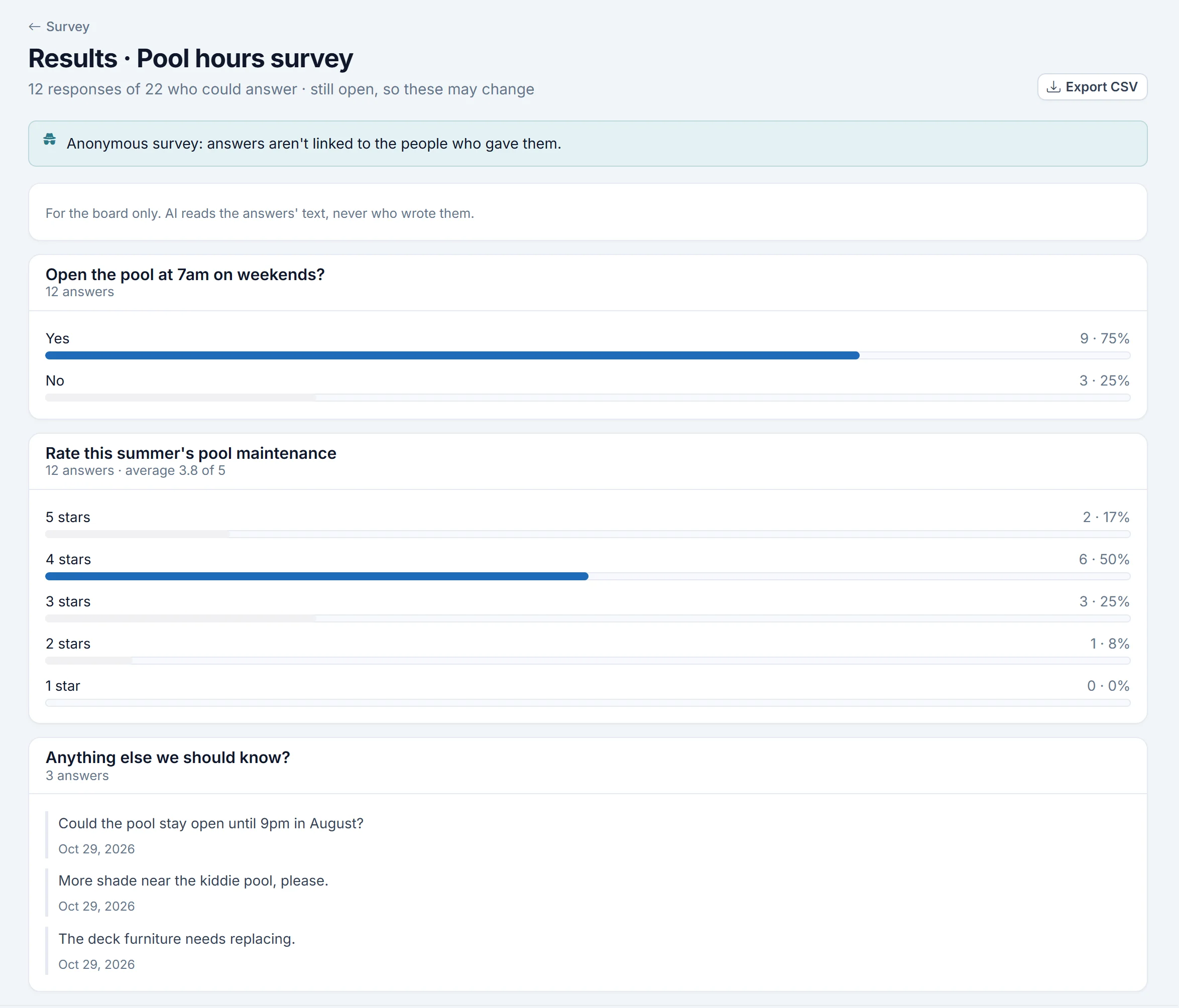1179x1008 pixels.
Task: Click 'Open the pool at 7am on weekends?' question
Action: (x=185, y=275)
